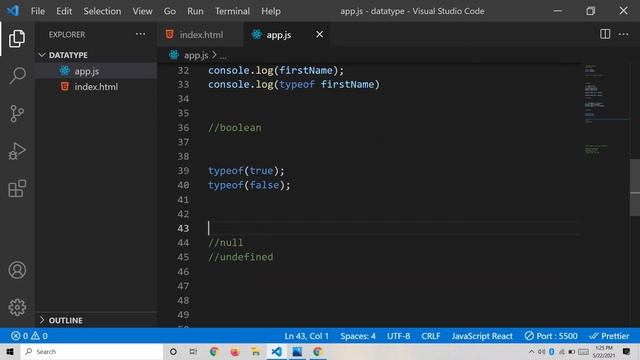
Task: Open the Extensions view
Action: tap(17, 188)
